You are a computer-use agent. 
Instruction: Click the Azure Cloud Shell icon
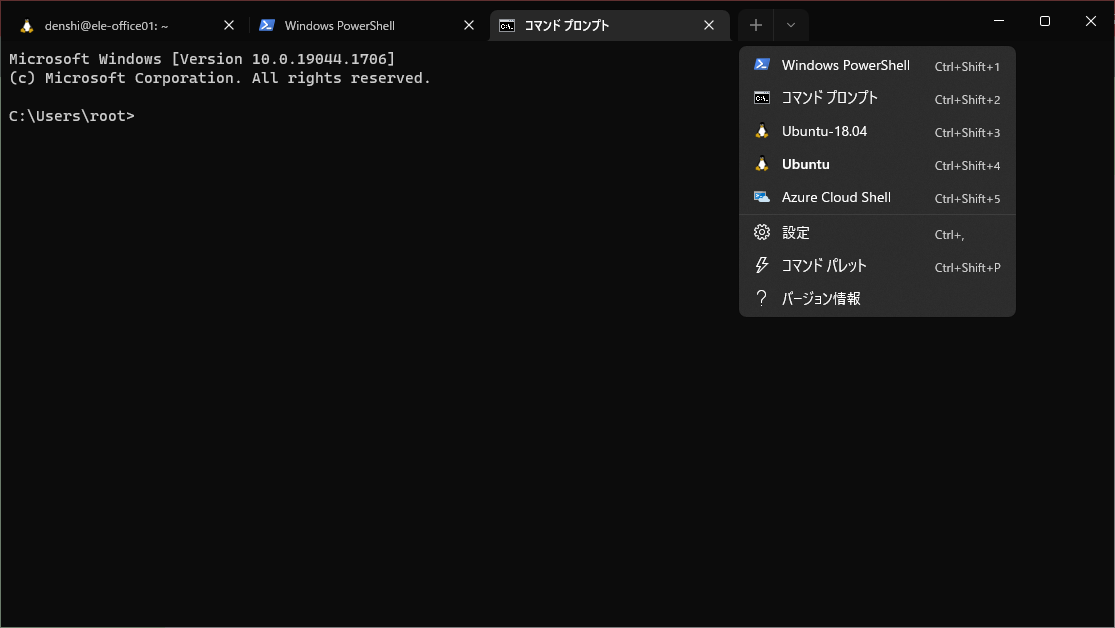[762, 197]
